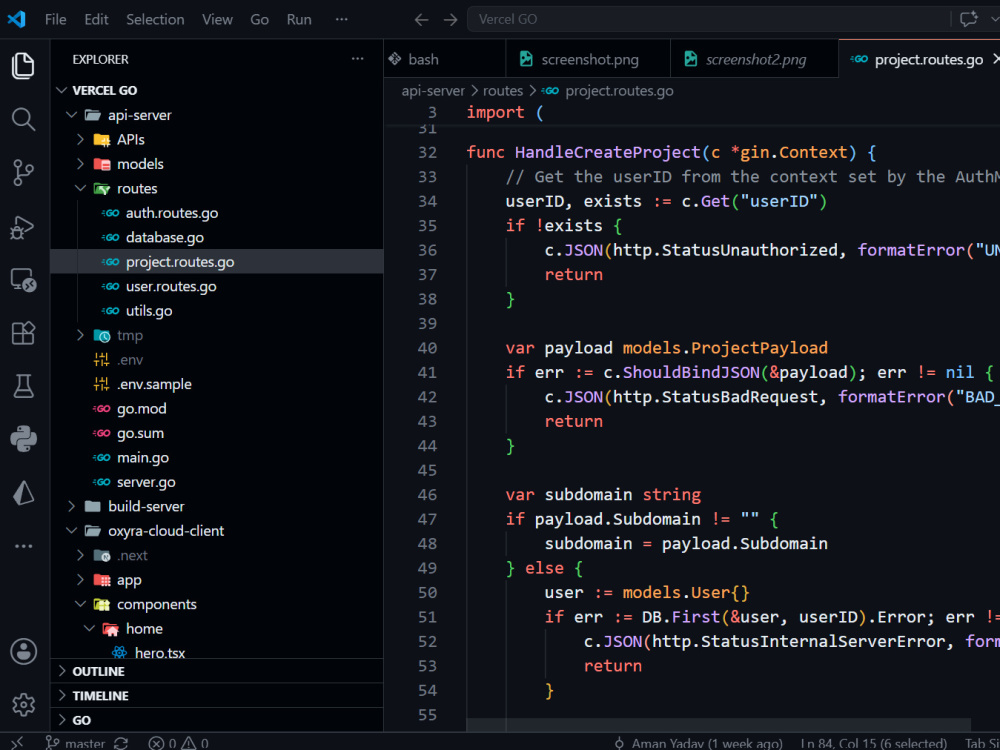The image size is (1000, 750).
Task: Click the api-server breadcrumb
Action: [x=433, y=91]
